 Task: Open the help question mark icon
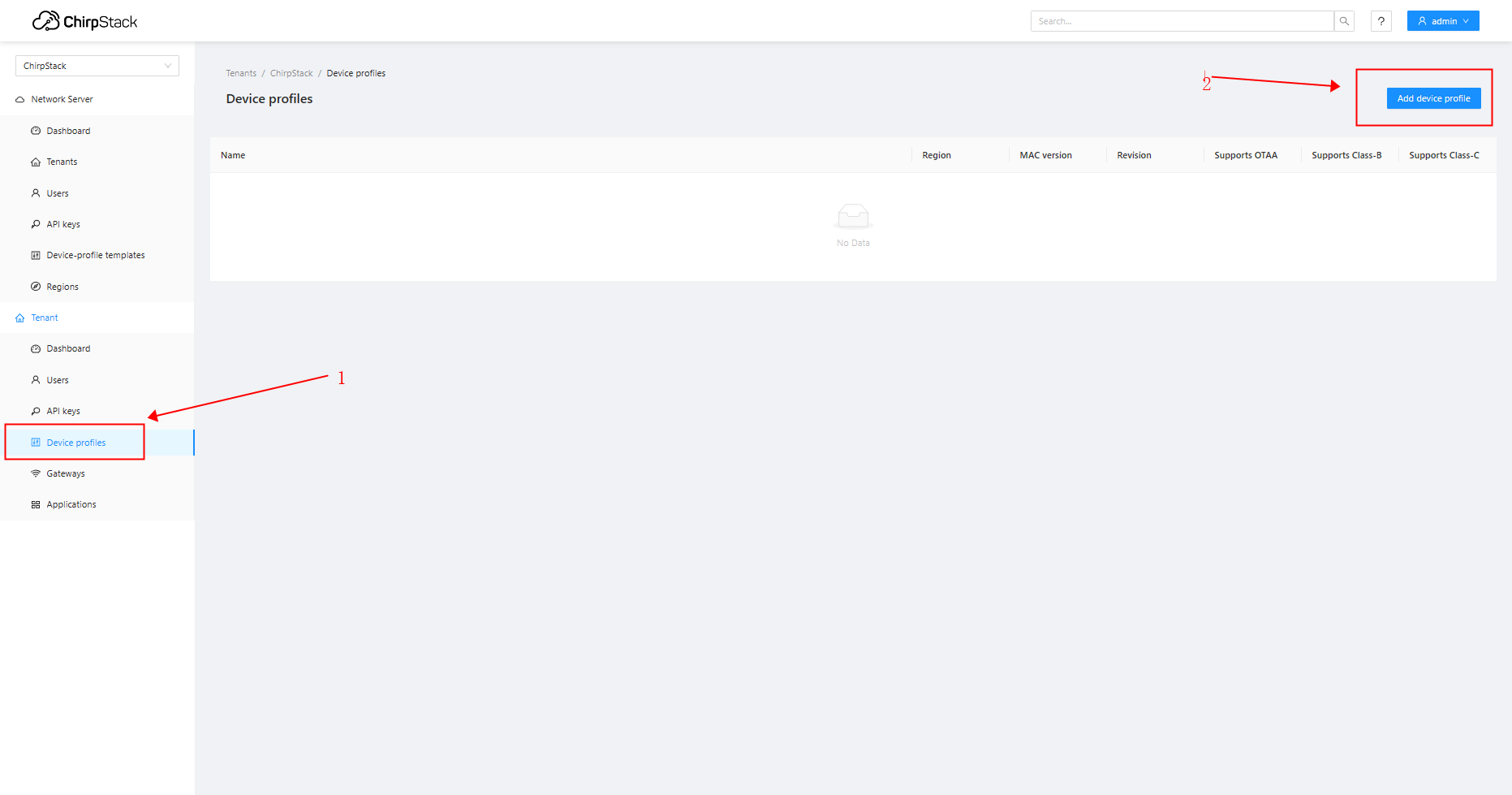pos(1381,21)
